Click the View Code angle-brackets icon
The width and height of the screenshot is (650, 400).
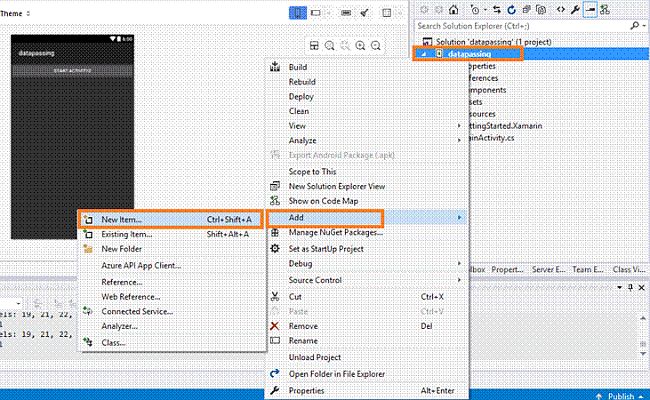(561, 10)
